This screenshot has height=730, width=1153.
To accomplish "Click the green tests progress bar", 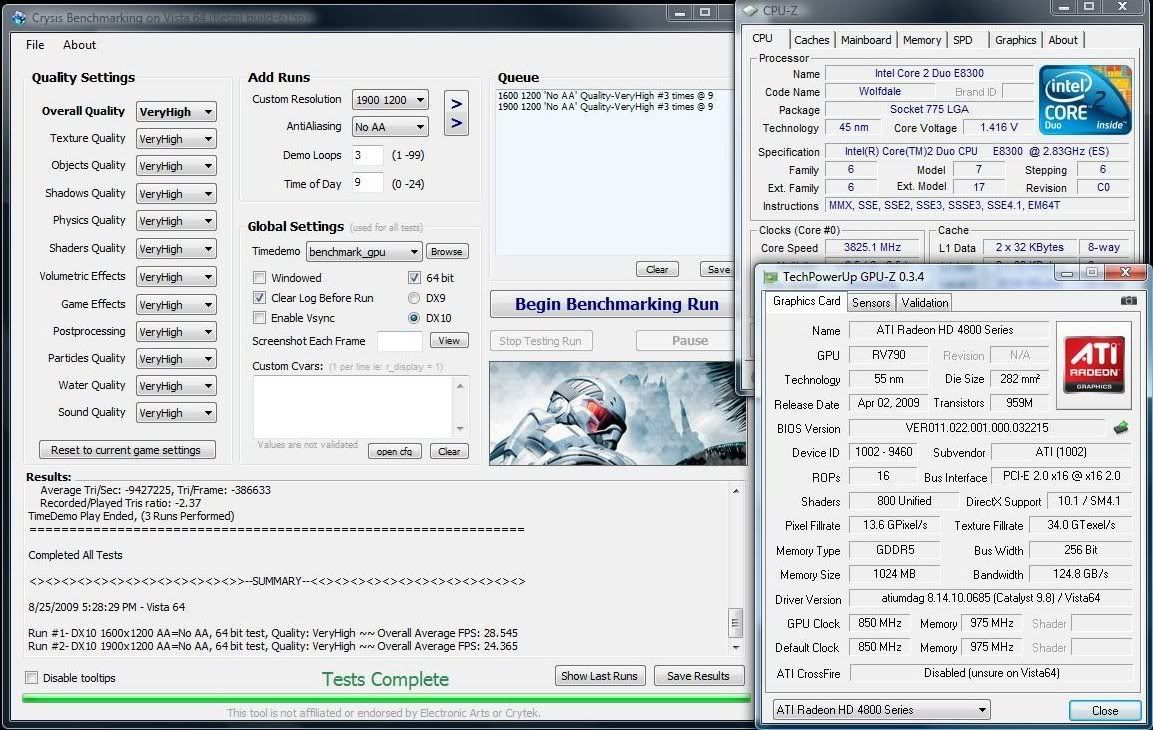I will (386, 698).
